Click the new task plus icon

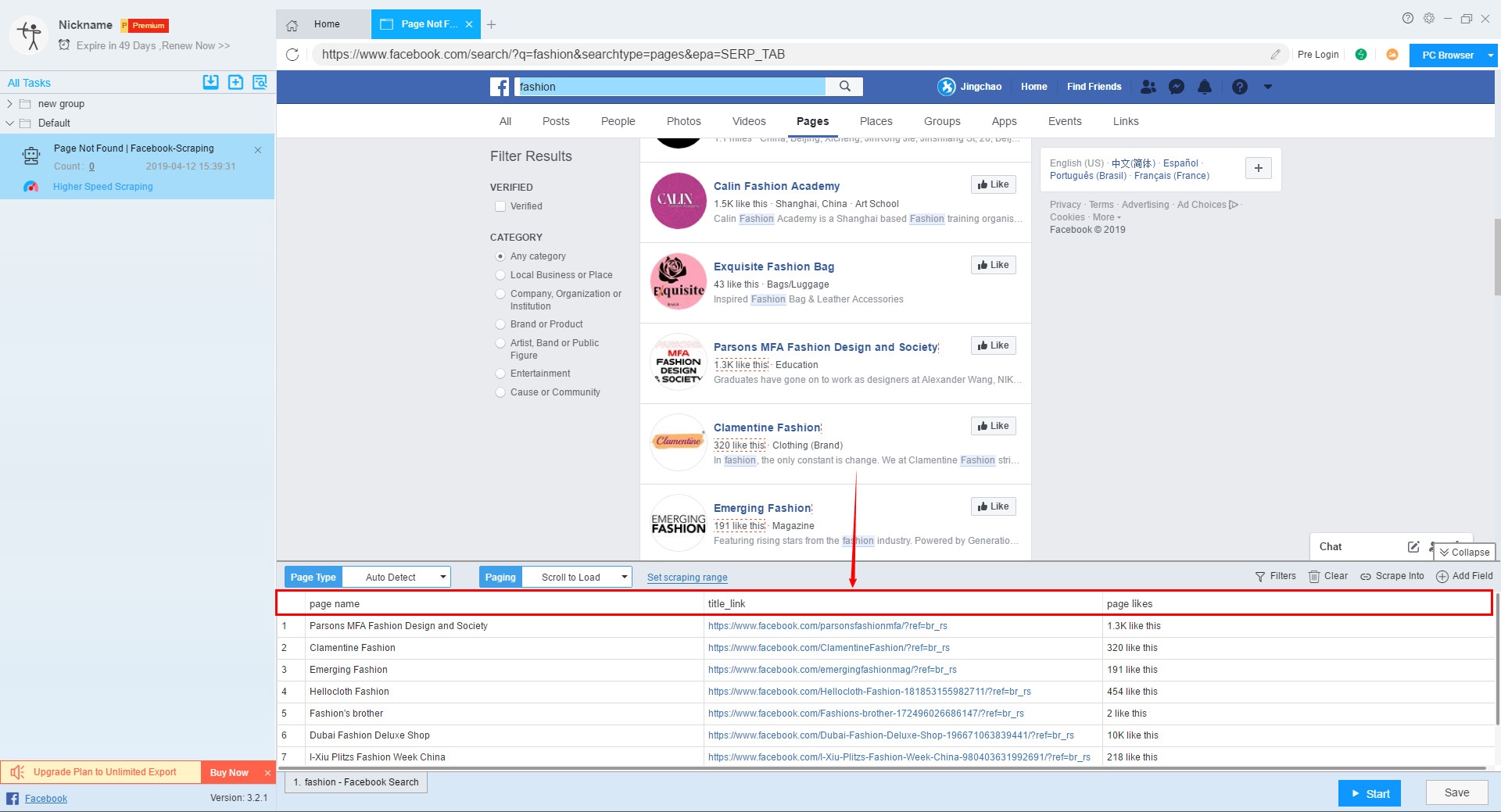[235, 82]
